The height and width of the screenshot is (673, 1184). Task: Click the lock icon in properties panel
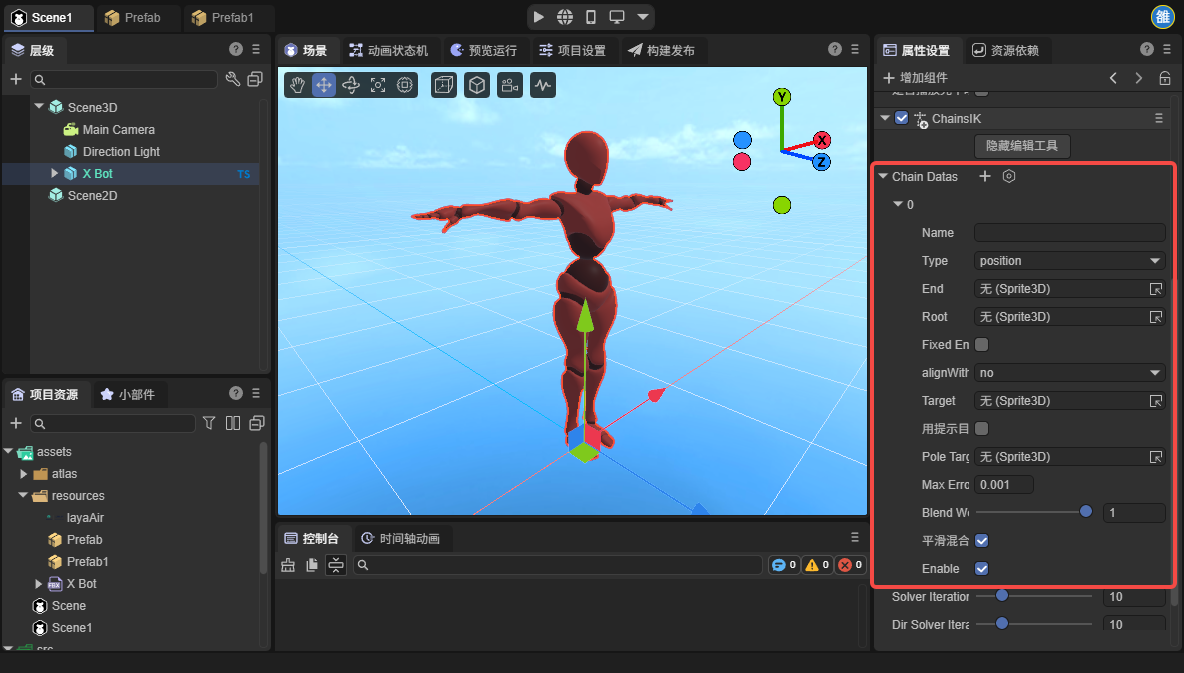point(1165,78)
